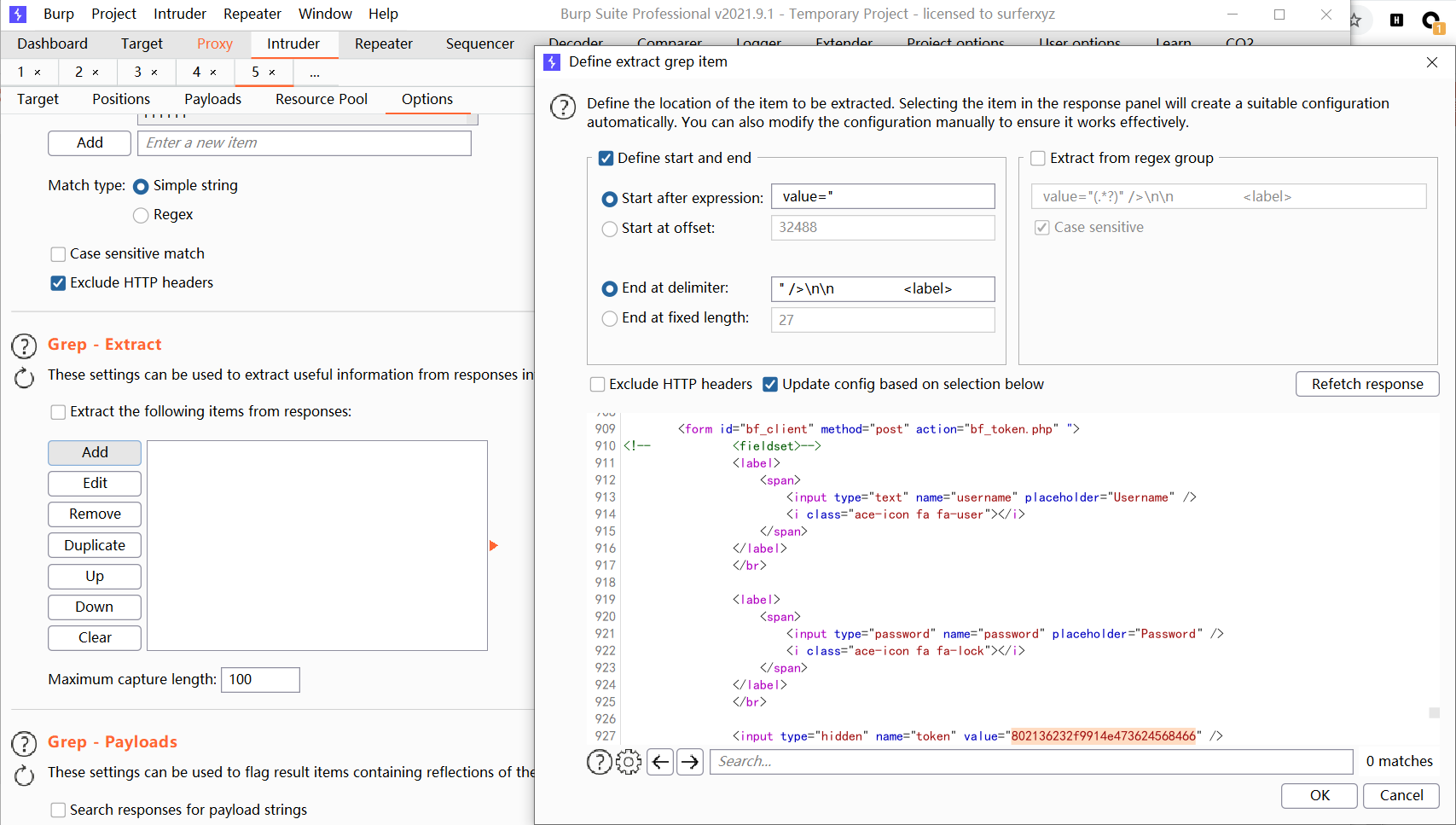Go to previous search match arrow
Screen dimensions: 1456x825
click(660, 761)
